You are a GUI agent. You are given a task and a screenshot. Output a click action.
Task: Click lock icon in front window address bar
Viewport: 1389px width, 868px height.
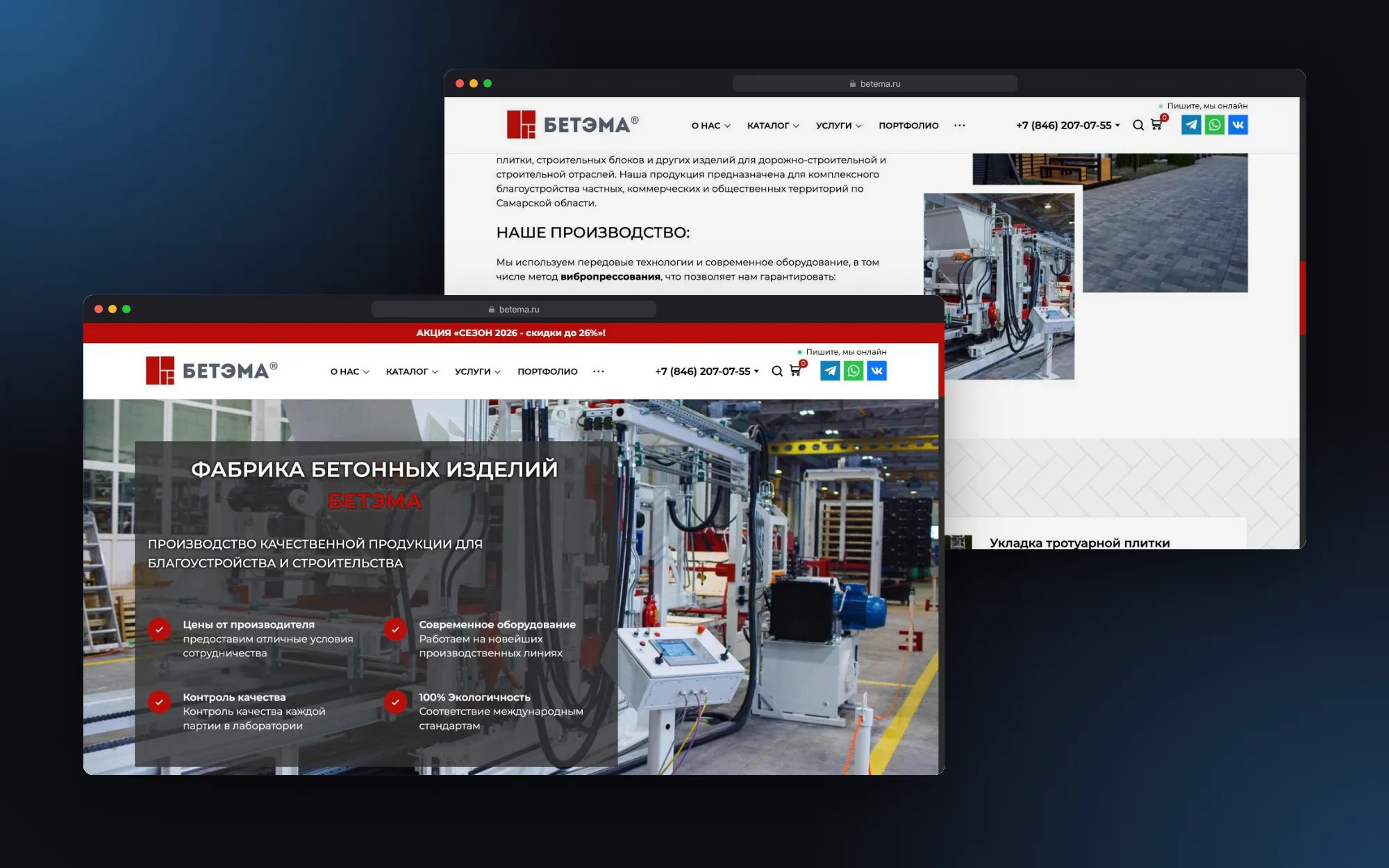coord(492,310)
